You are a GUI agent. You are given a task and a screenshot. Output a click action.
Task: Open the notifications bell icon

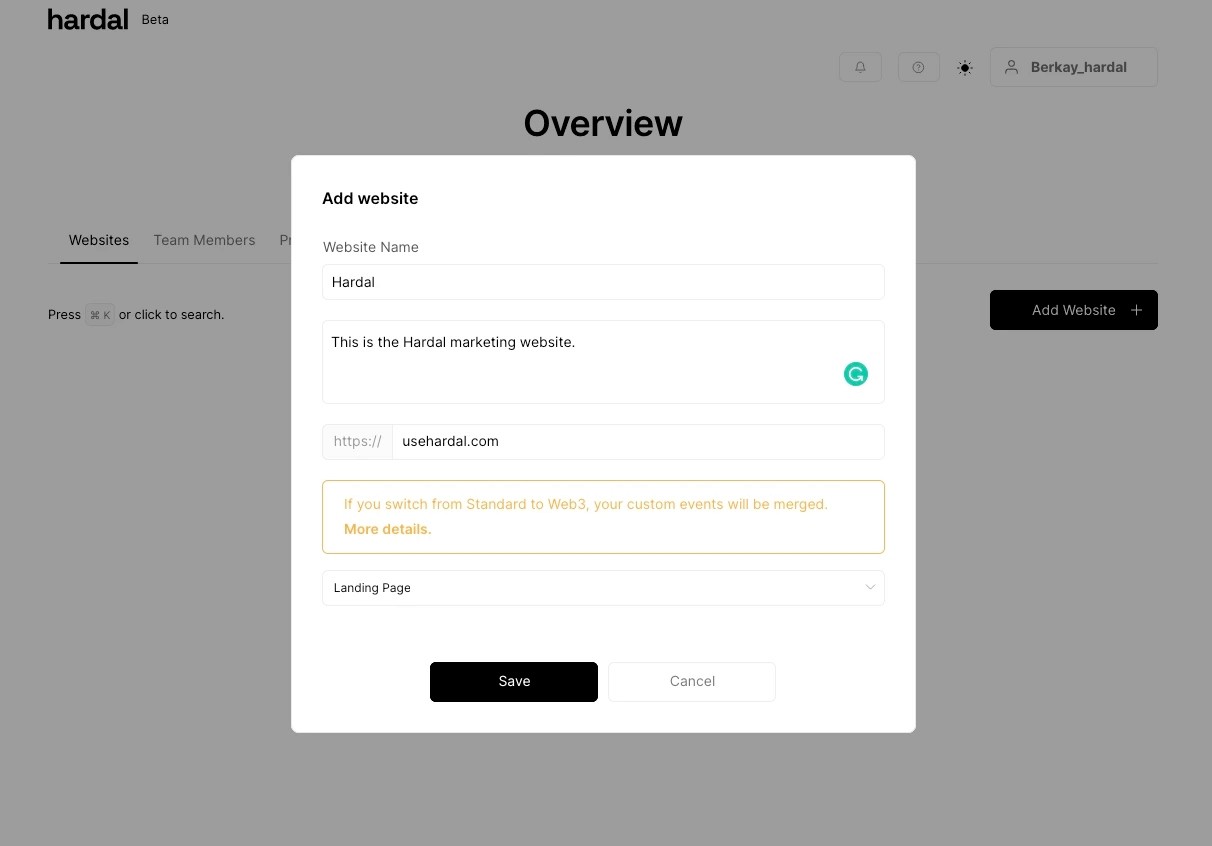click(x=860, y=67)
